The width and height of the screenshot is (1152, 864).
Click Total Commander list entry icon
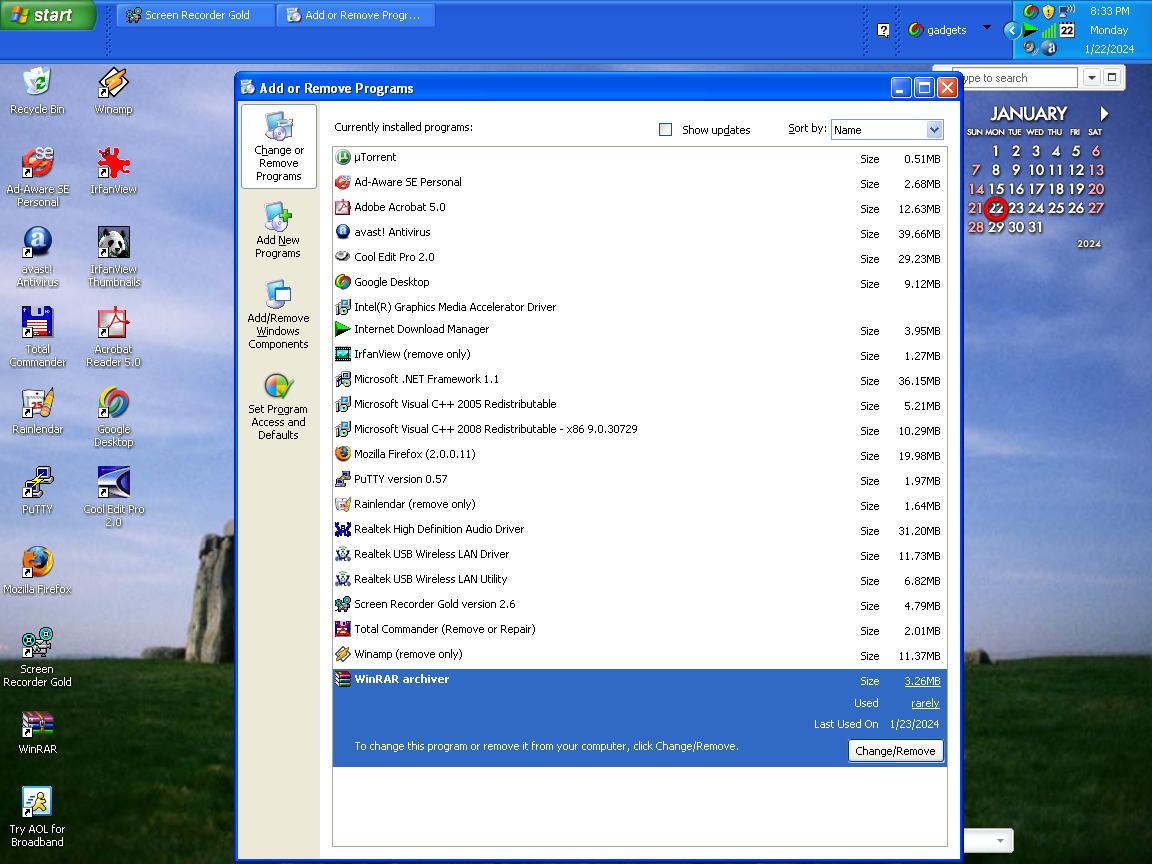click(342, 629)
